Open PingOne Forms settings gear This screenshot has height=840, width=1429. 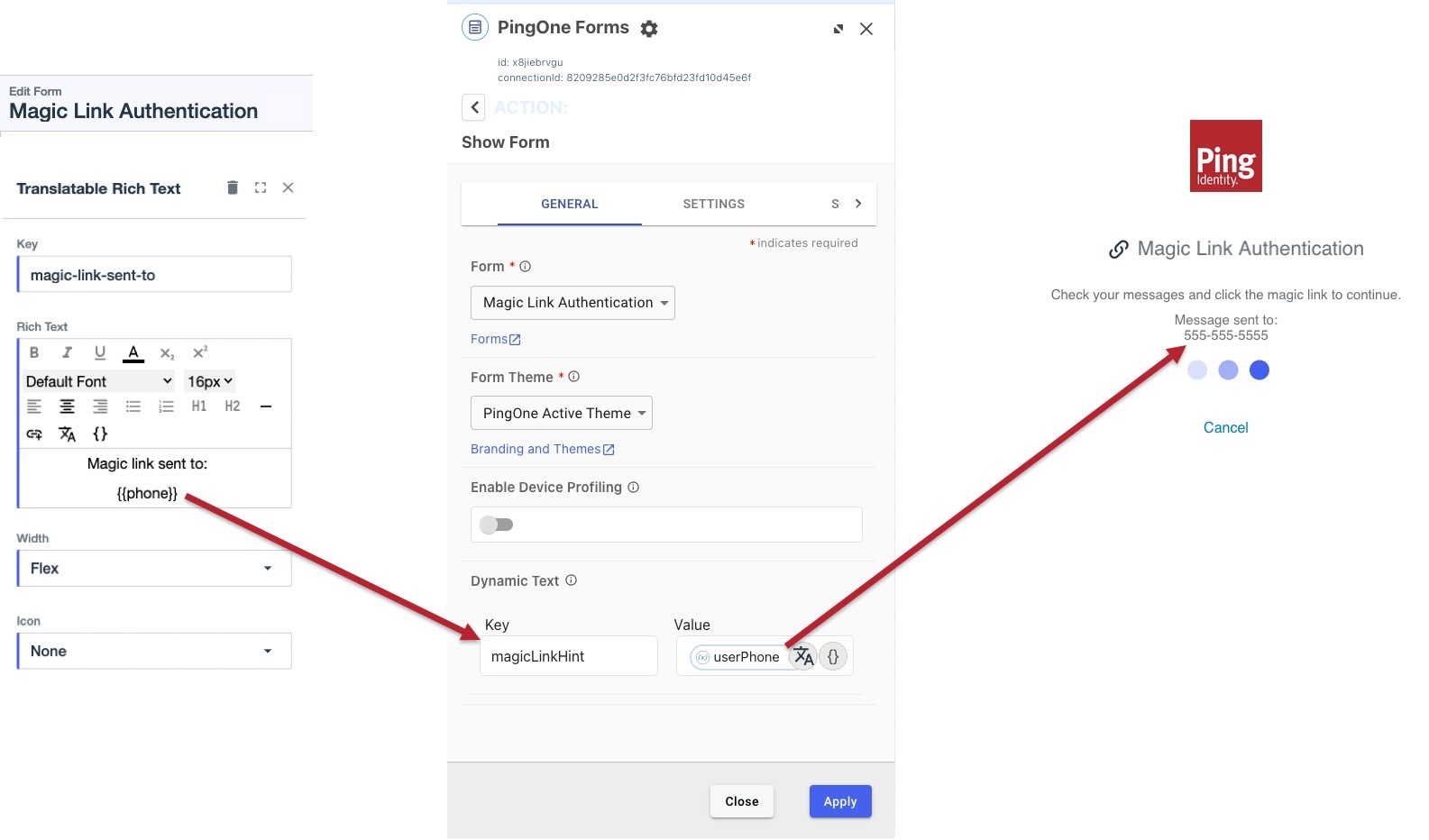coord(649,29)
